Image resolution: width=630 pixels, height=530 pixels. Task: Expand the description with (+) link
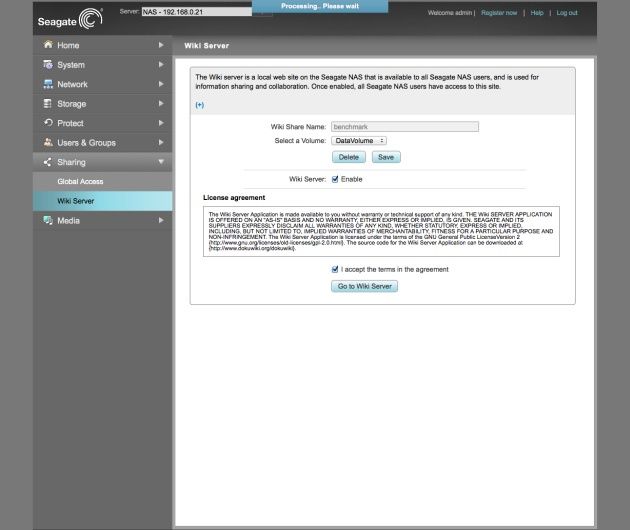(200, 105)
